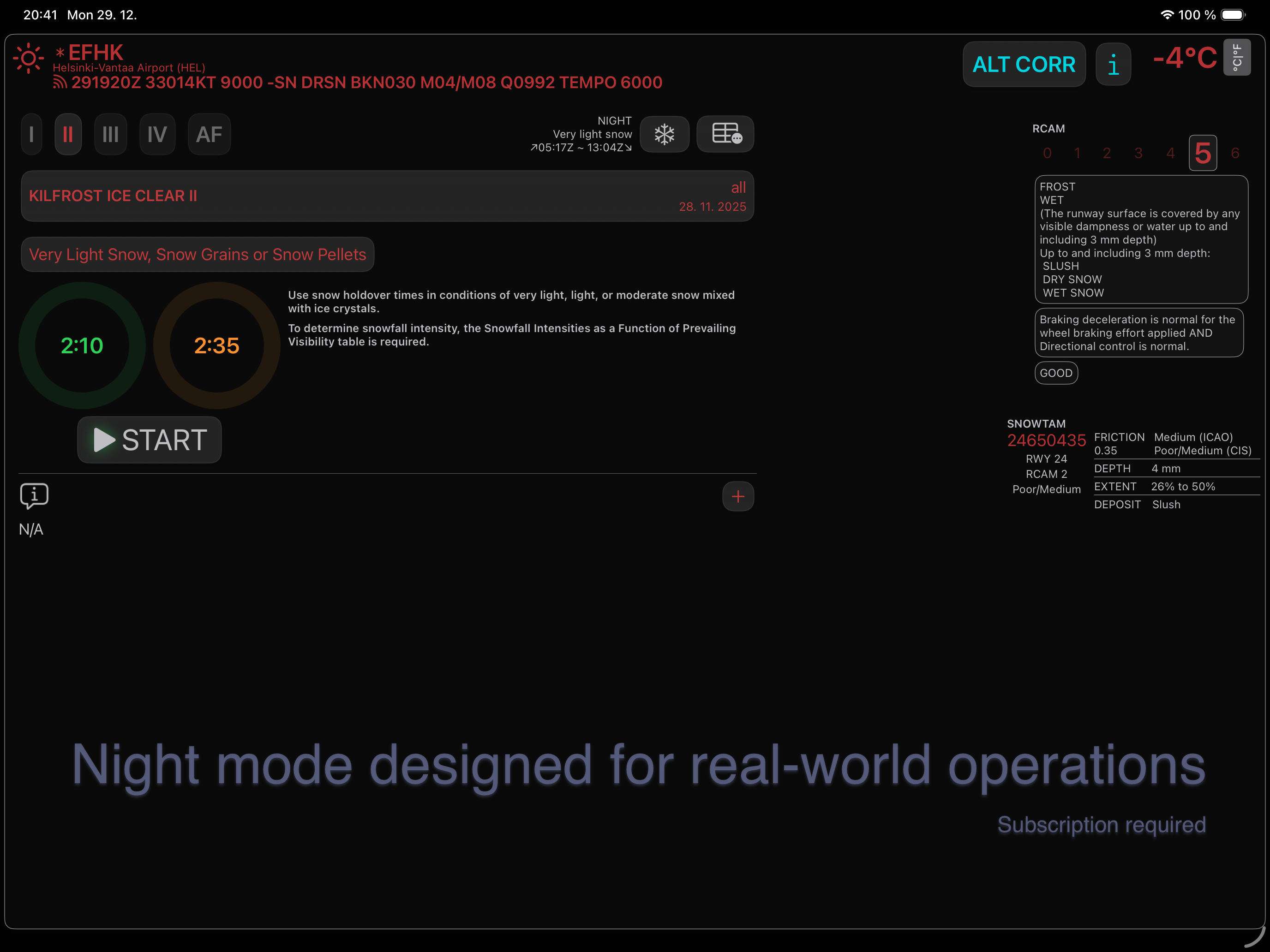Tap the DEPTH 4 mm row
The height and width of the screenshot is (952, 1270).
pyautogui.click(x=1138, y=469)
